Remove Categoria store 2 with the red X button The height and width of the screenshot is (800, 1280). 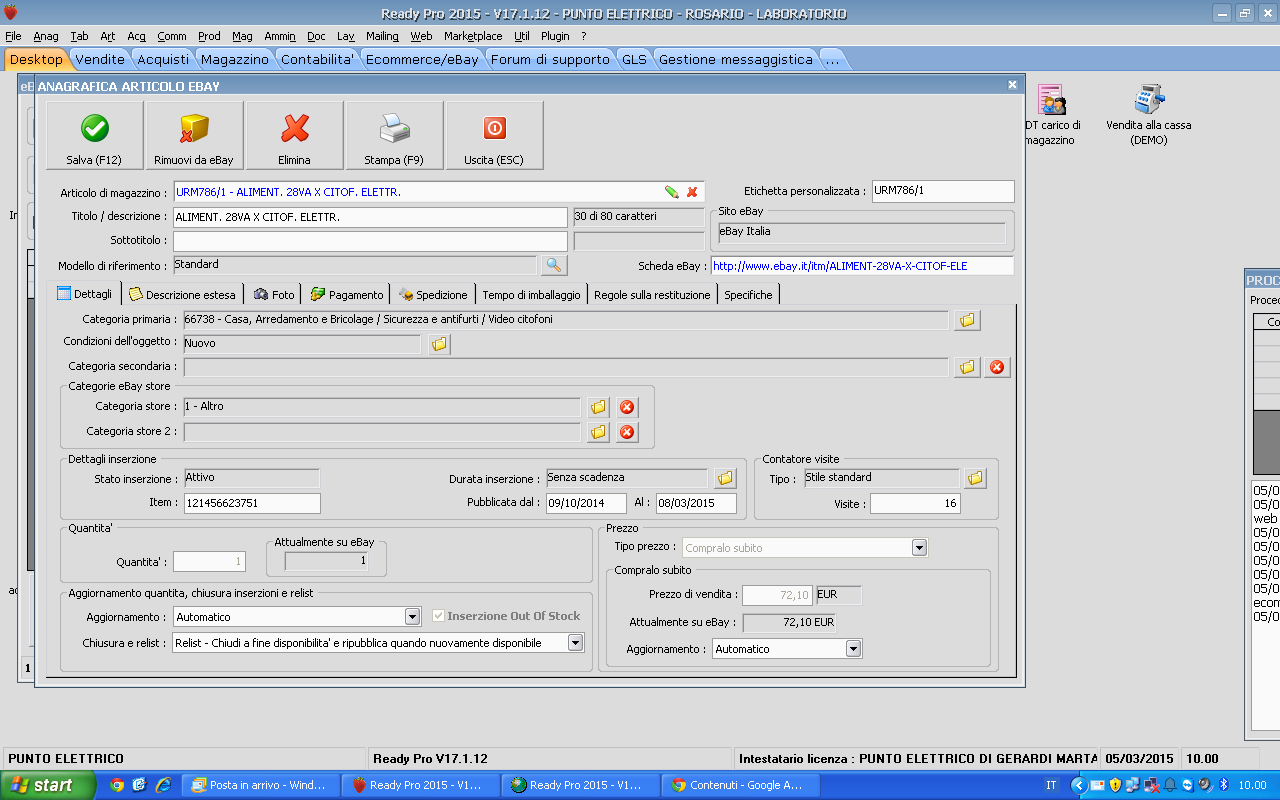pos(627,432)
